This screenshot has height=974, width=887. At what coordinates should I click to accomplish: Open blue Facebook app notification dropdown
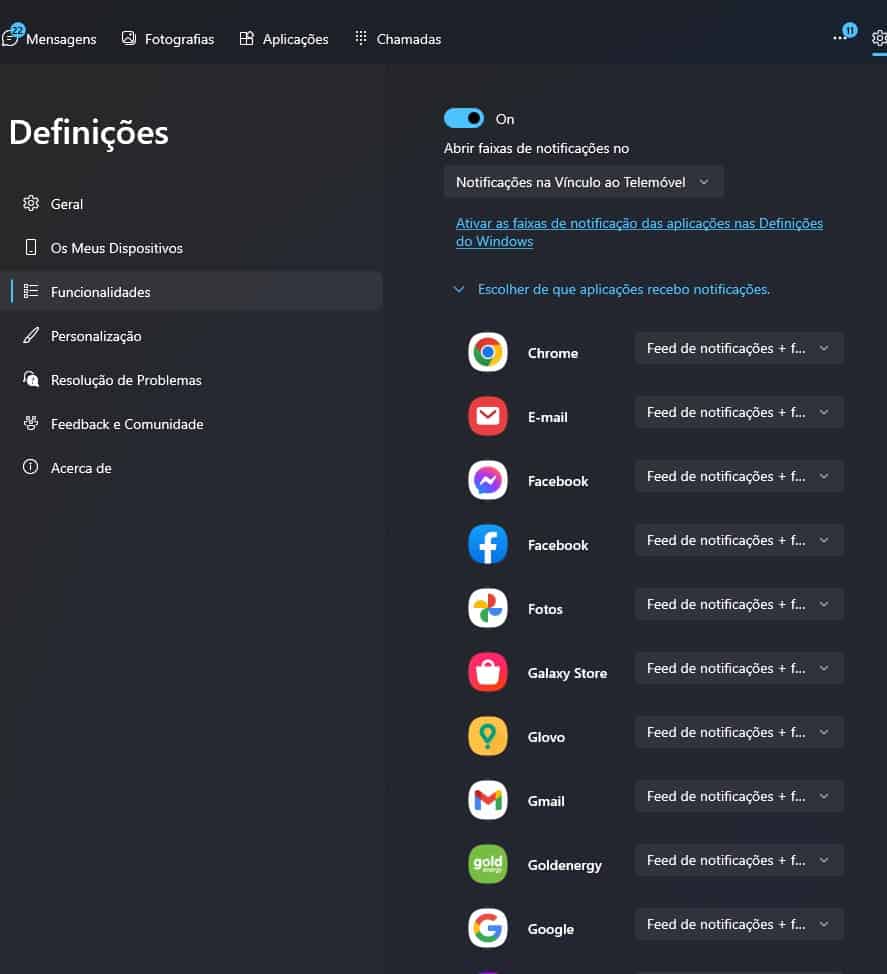[739, 540]
